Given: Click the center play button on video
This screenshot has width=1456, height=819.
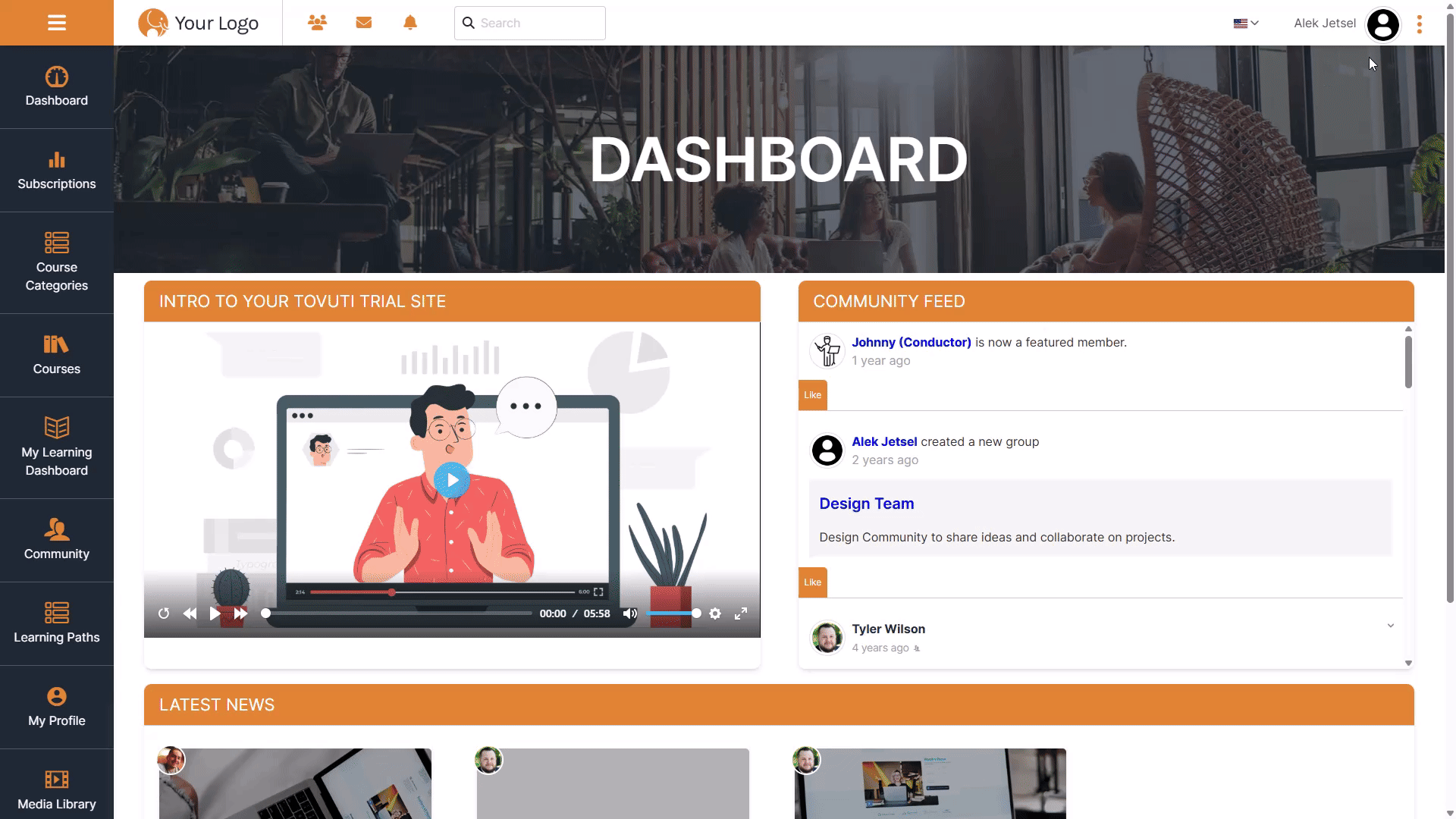Looking at the screenshot, I should (452, 480).
